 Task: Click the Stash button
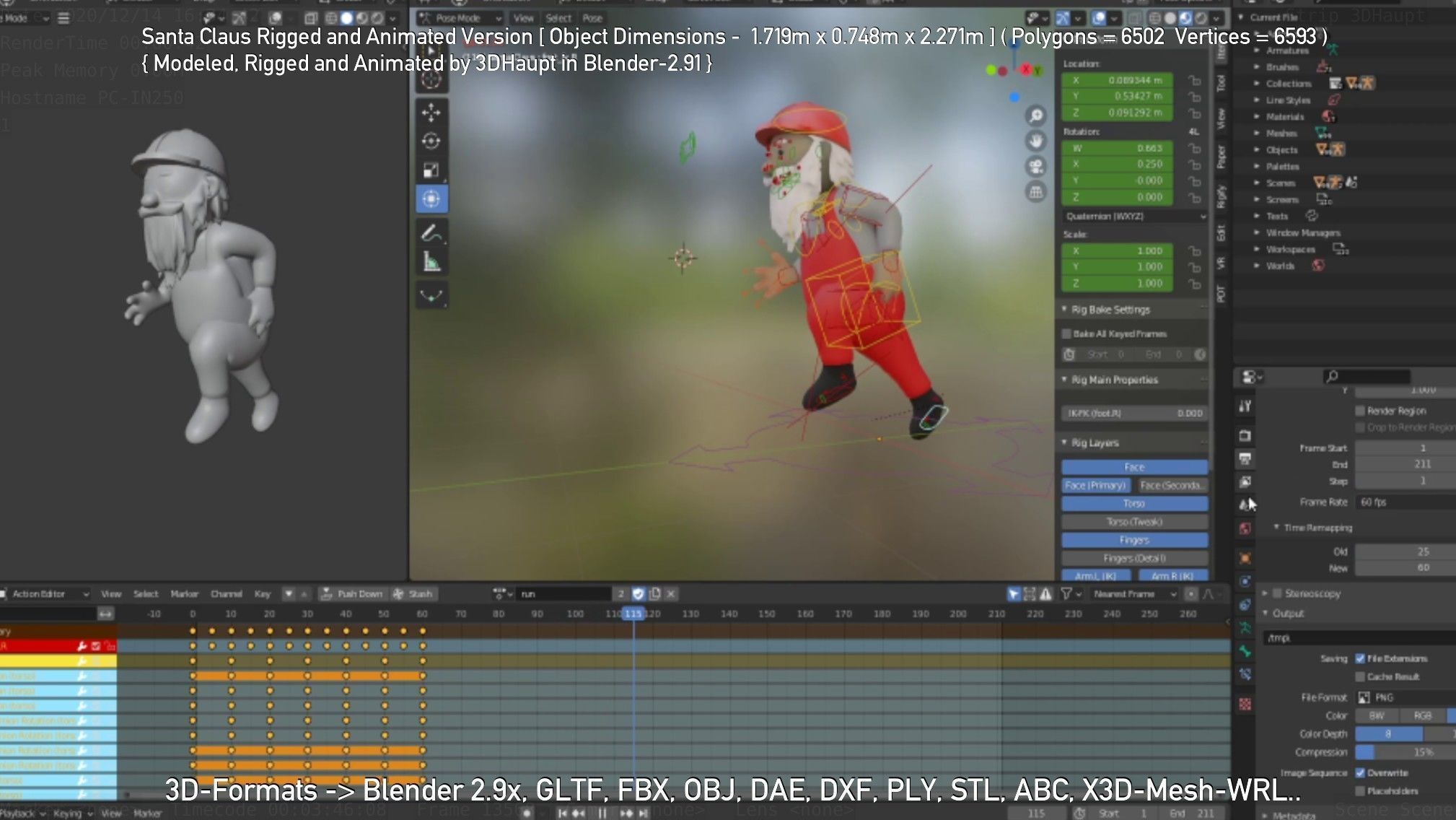(x=413, y=593)
